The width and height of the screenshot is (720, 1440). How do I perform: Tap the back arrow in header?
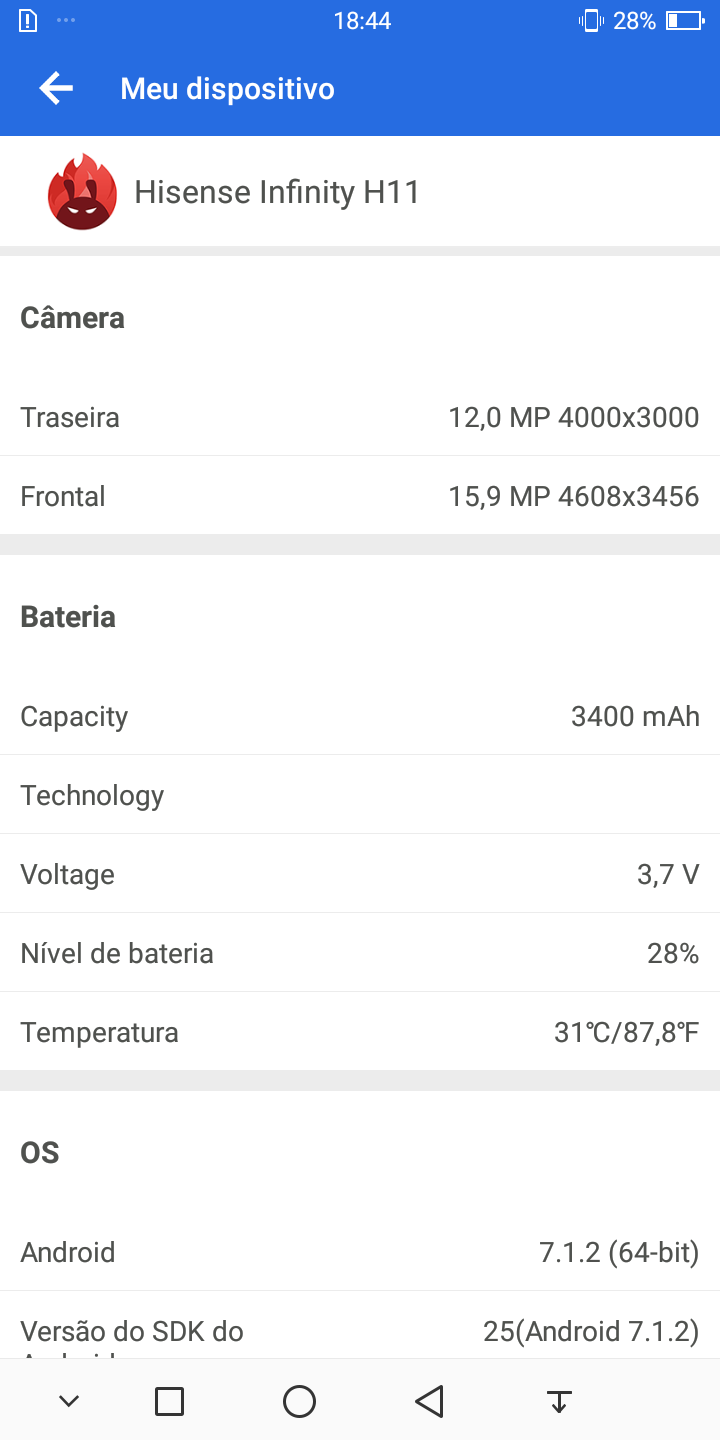56,89
